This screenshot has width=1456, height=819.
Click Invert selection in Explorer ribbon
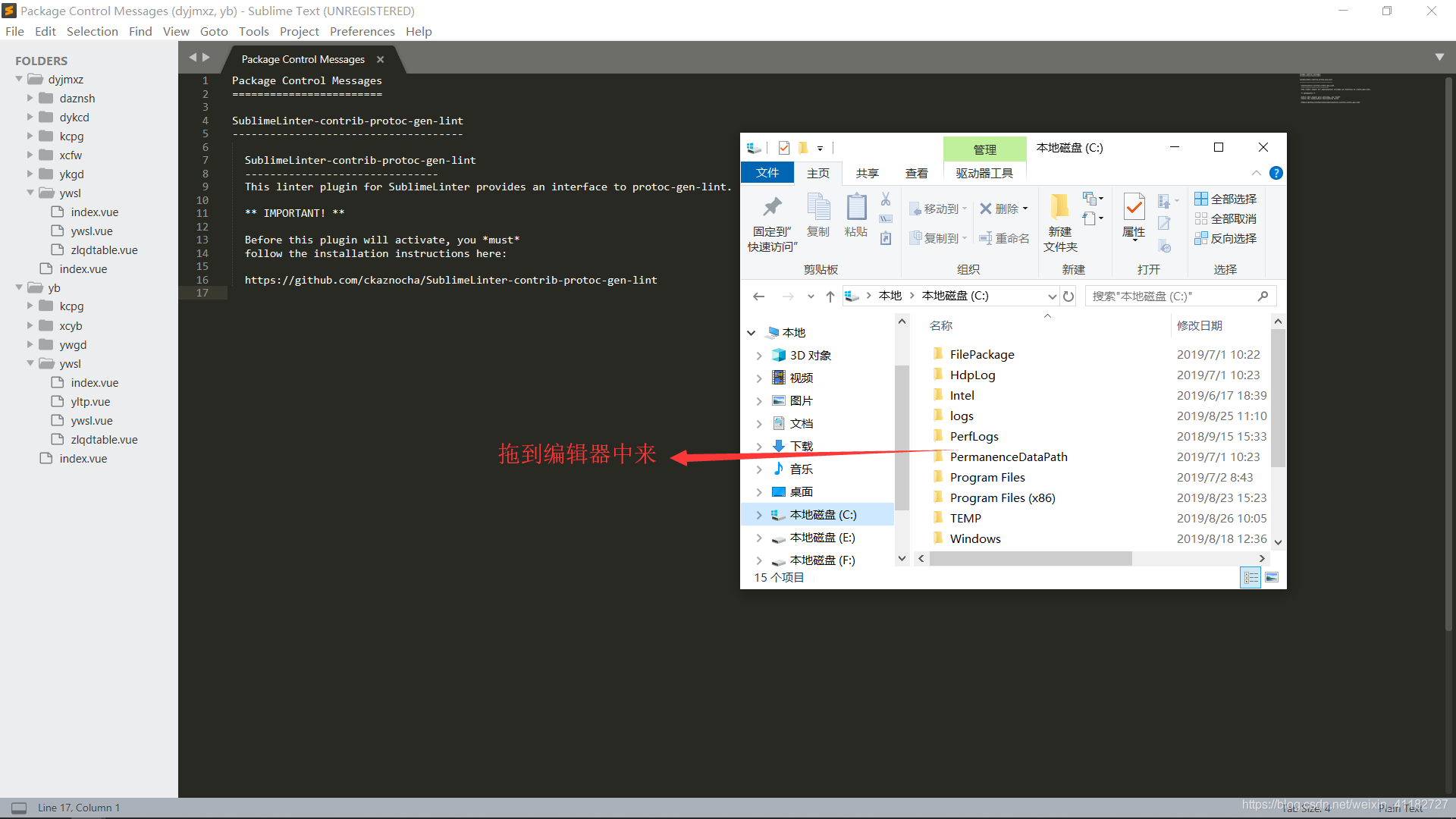click(1225, 238)
